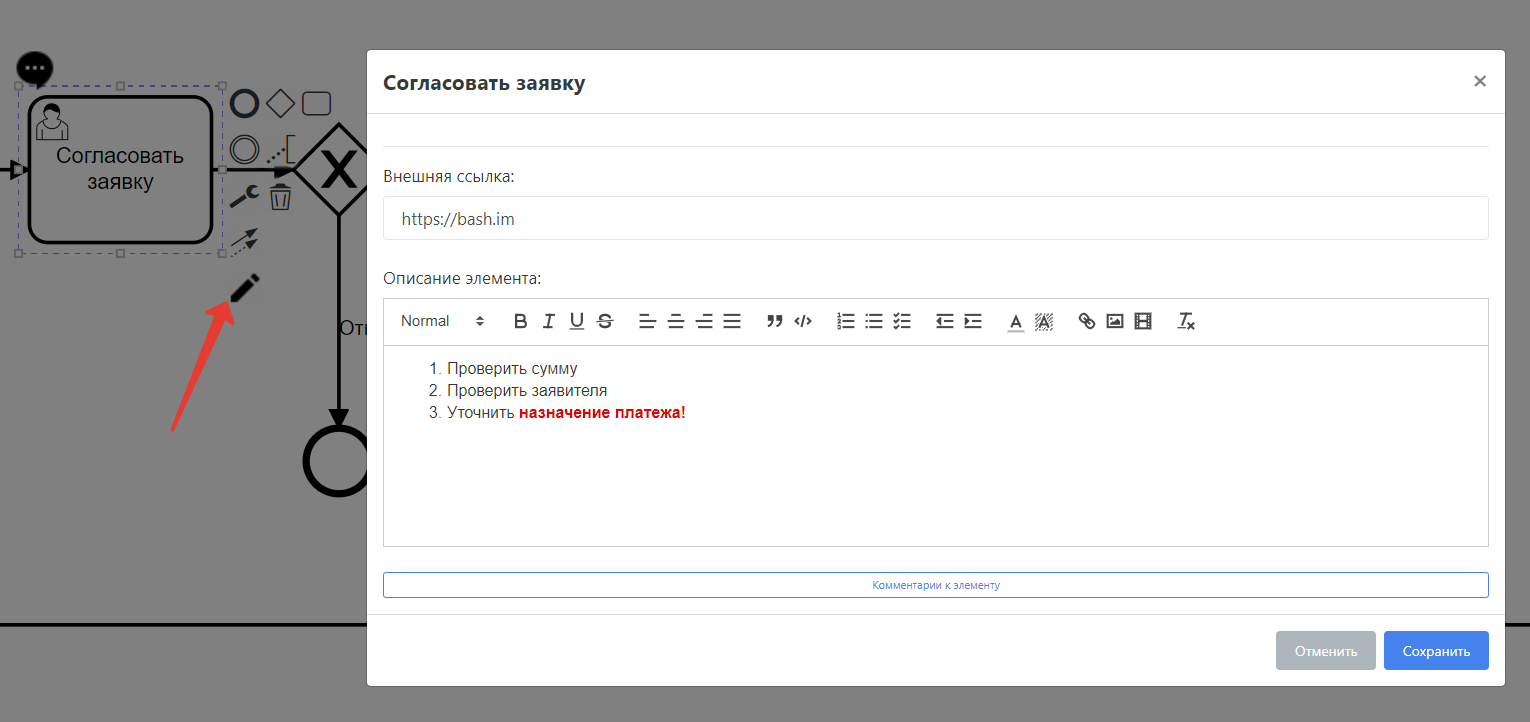Append a gateway from the context pad
Screen dimensions: 1530x722
(281, 103)
